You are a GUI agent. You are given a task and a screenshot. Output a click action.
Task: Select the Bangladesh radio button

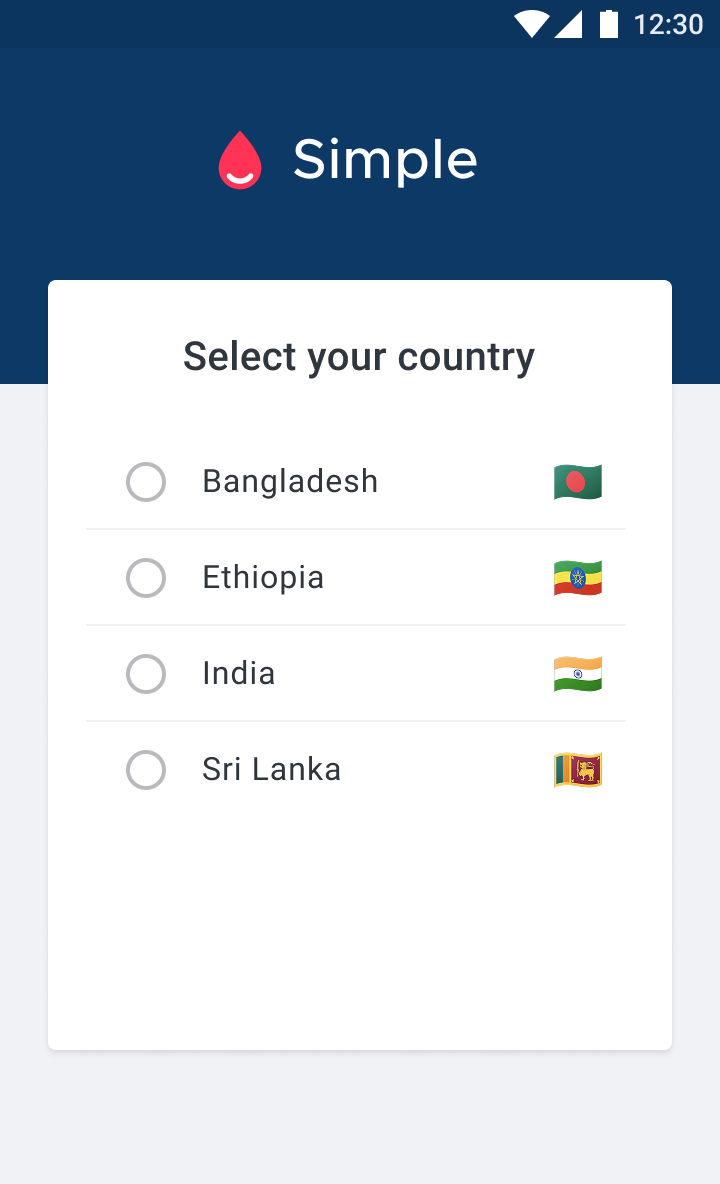point(146,482)
